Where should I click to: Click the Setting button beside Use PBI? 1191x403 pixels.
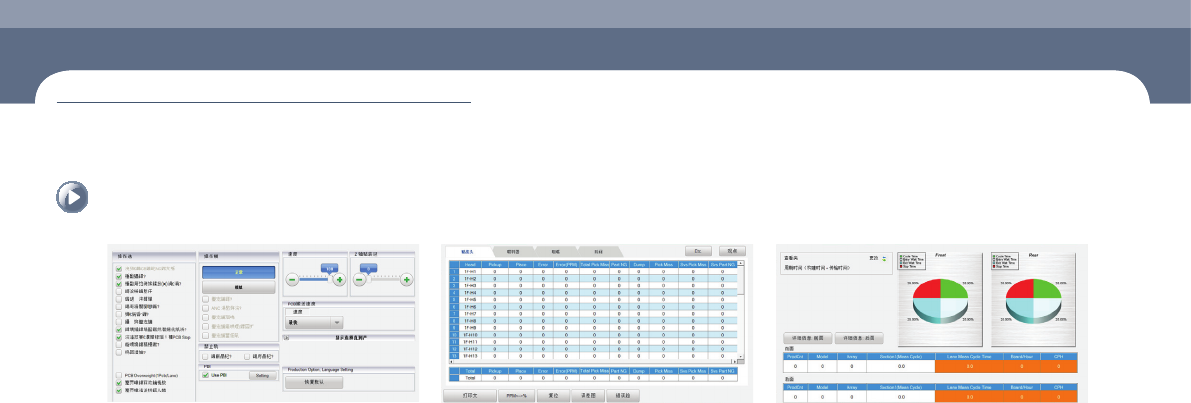262,375
